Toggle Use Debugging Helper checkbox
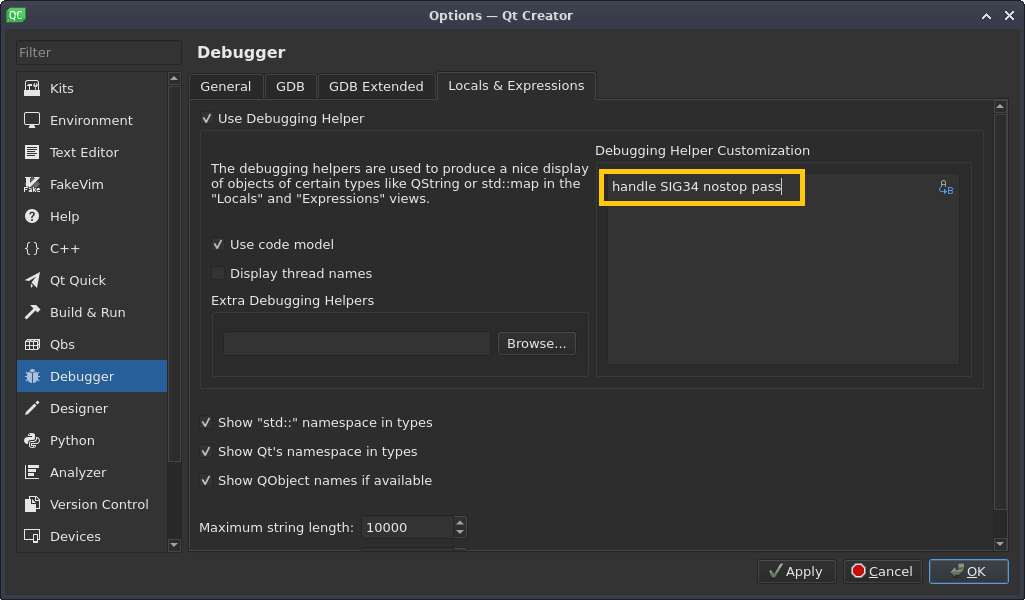Viewport: 1025px width, 600px height. 207,119
